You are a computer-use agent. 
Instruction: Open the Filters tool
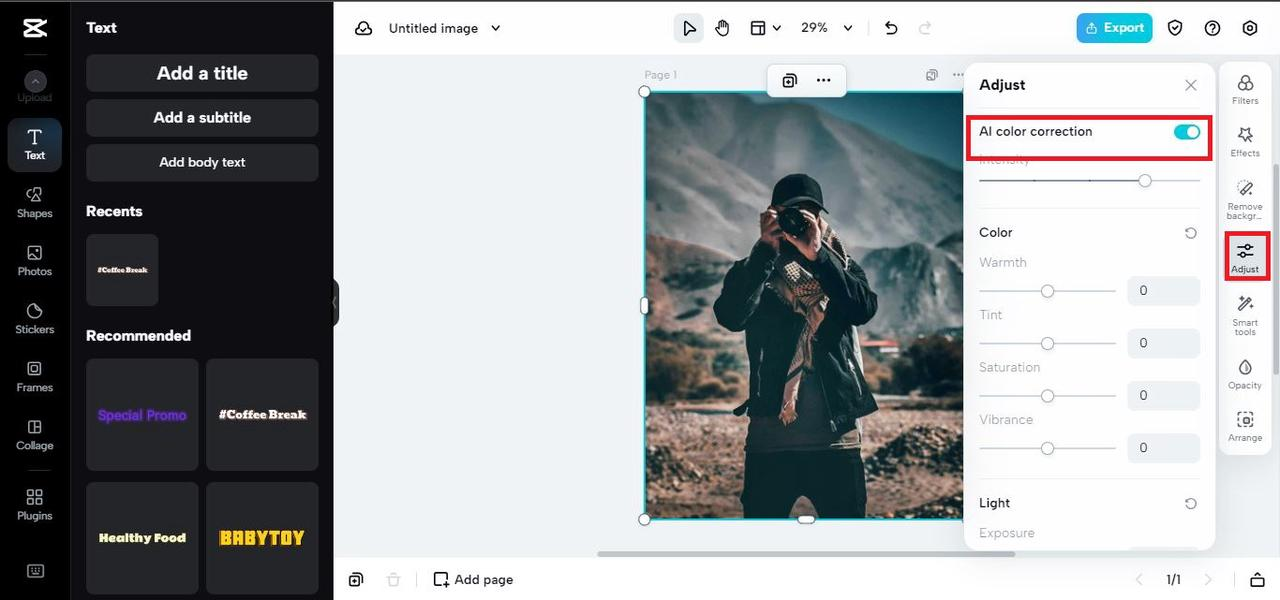(1245, 89)
